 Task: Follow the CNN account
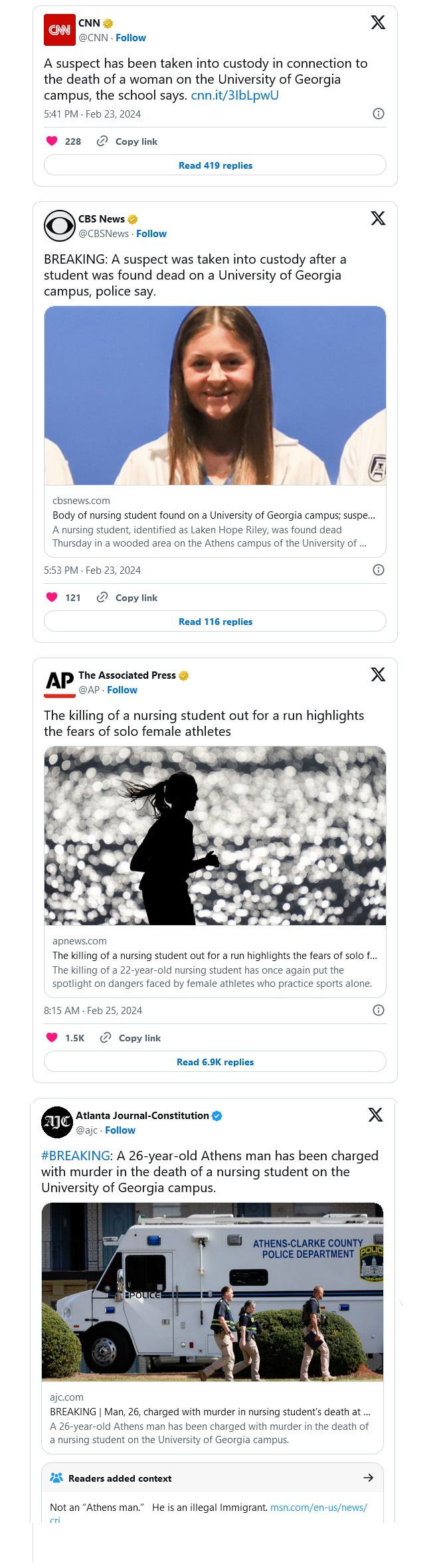131,38
